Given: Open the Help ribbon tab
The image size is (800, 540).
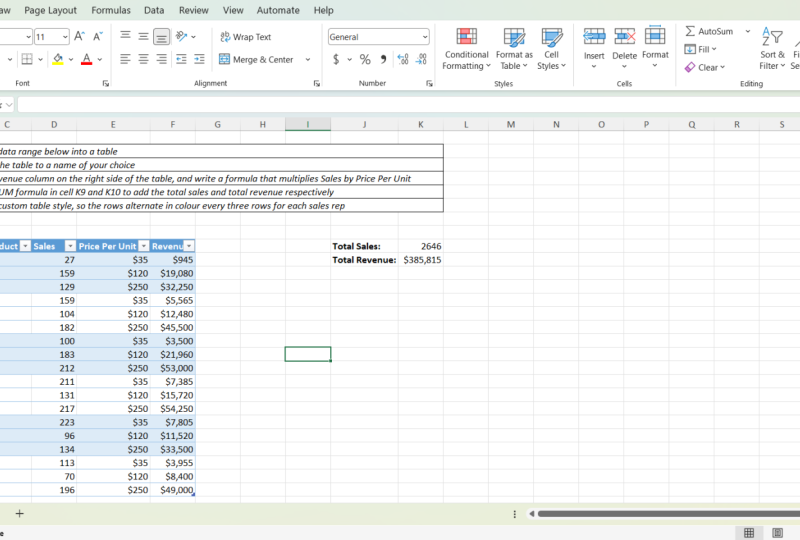Looking at the screenshot, I should [x=323, y=10].
